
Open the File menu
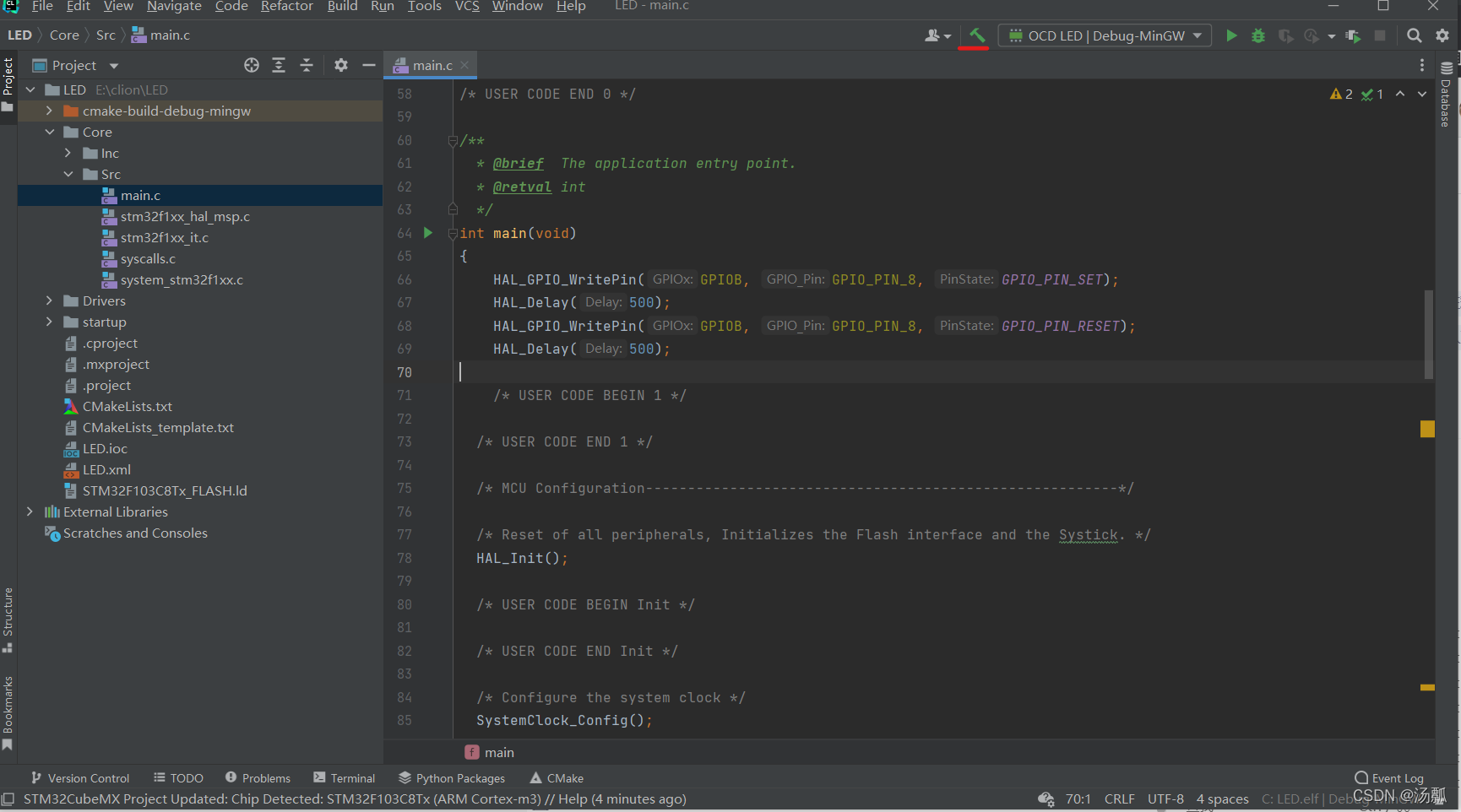click(42, 6)
